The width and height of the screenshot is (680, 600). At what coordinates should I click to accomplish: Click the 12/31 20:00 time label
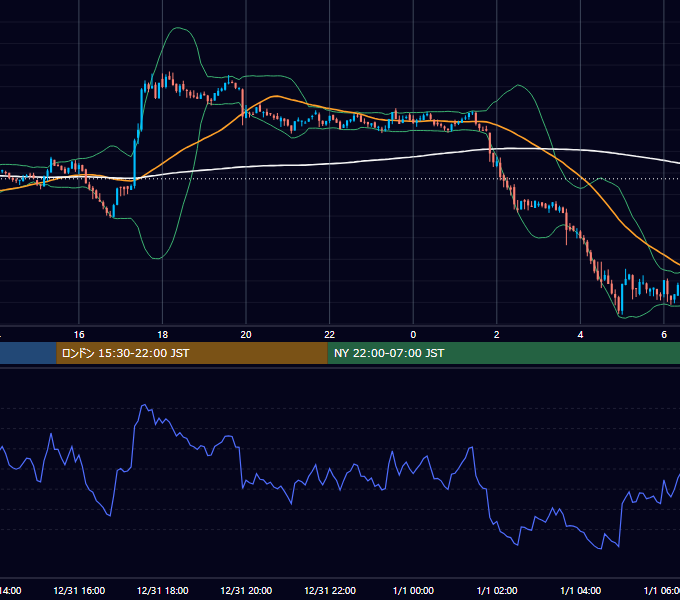pos(246,591)
